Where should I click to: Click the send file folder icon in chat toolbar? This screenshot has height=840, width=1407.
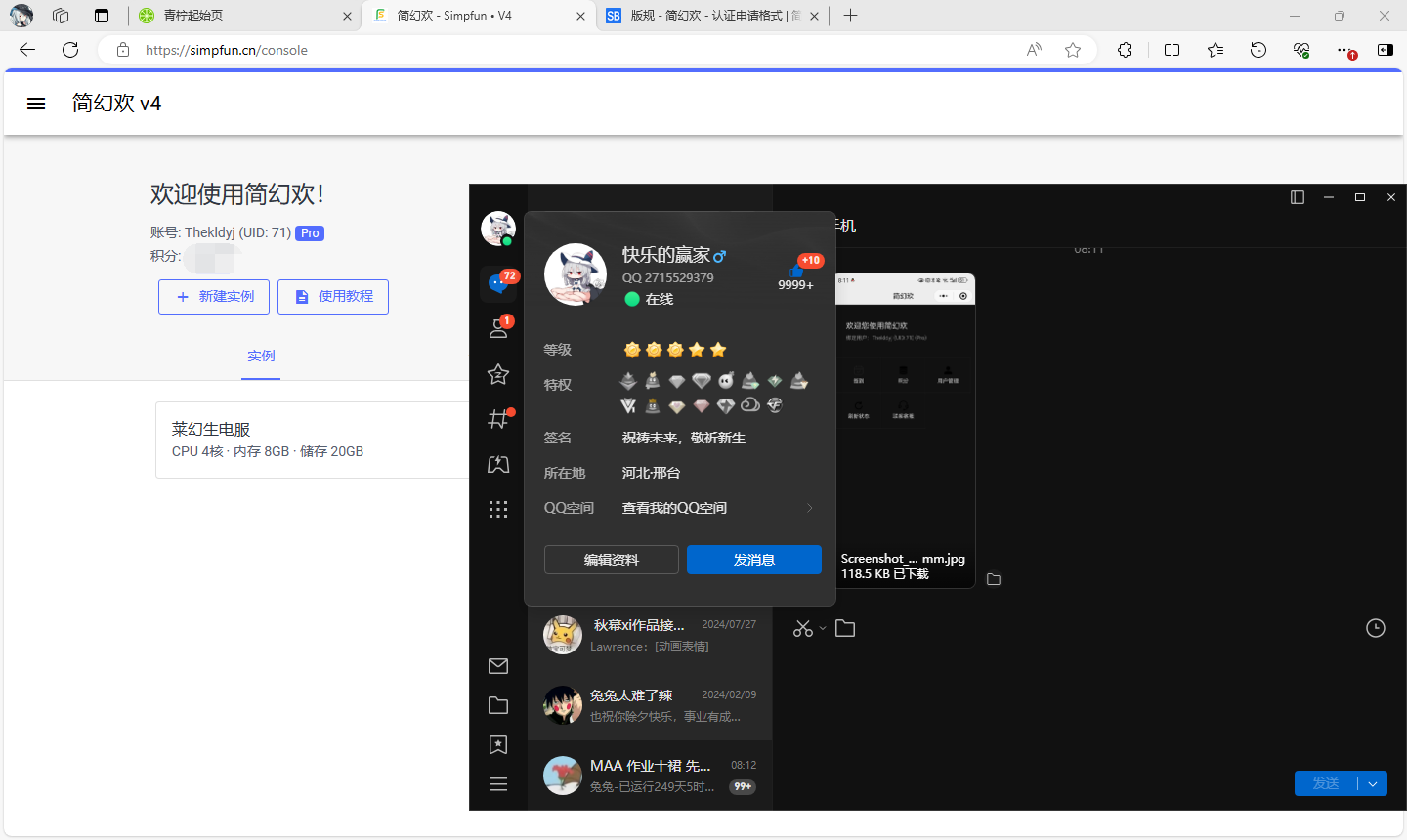[845, 628]
